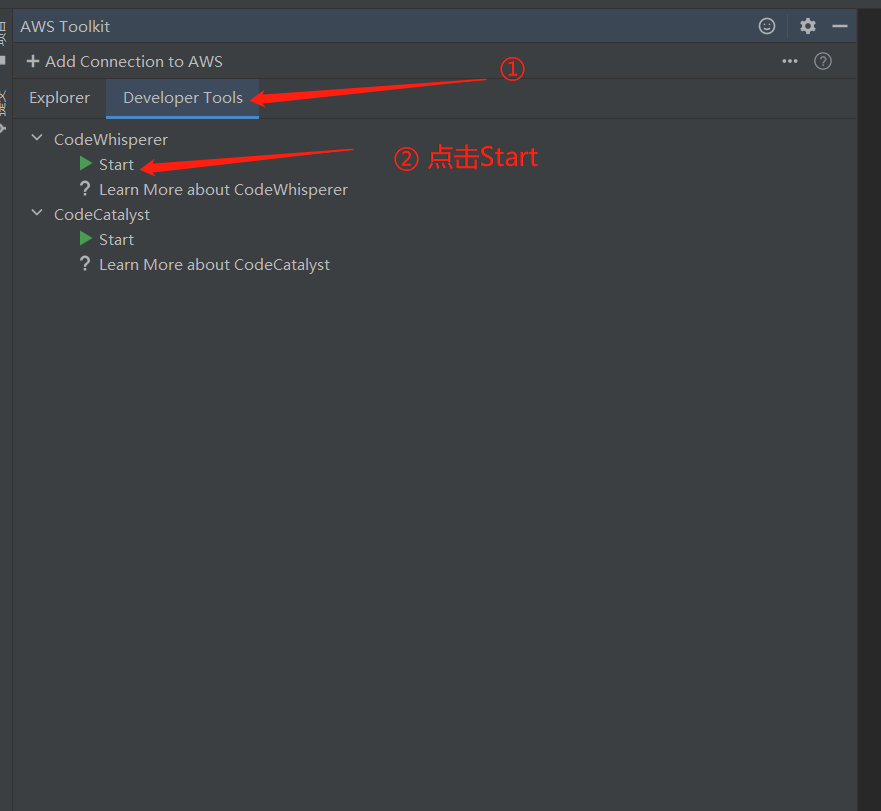
Task: Hide the AWS Toolkit panel with the minus icon
Action: pos(840,26)
